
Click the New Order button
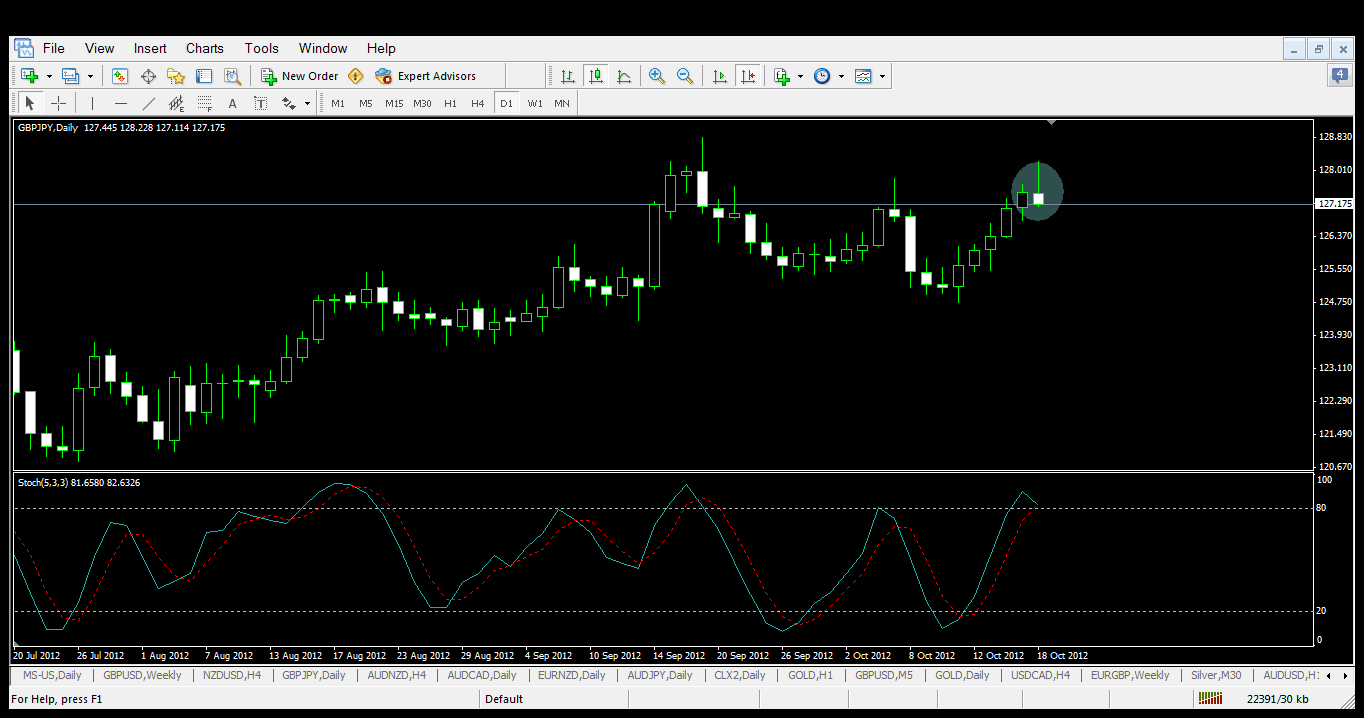(x=300, y=76)
